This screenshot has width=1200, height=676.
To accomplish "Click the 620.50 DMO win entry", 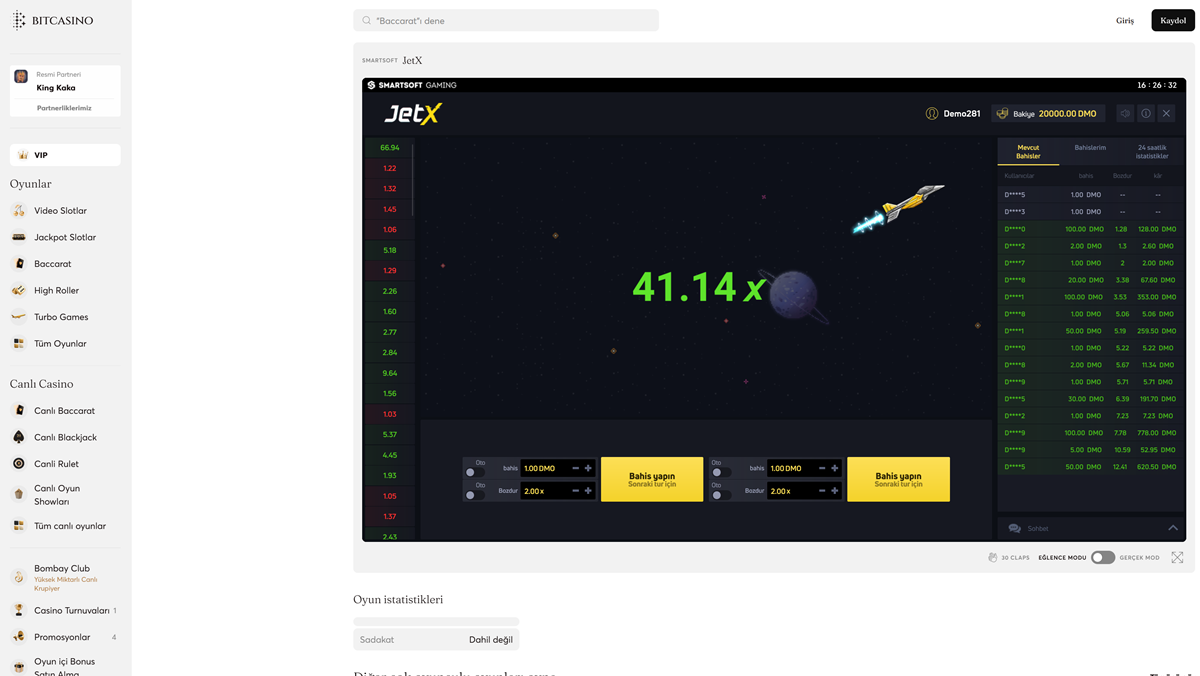I will coord(1156,467).
